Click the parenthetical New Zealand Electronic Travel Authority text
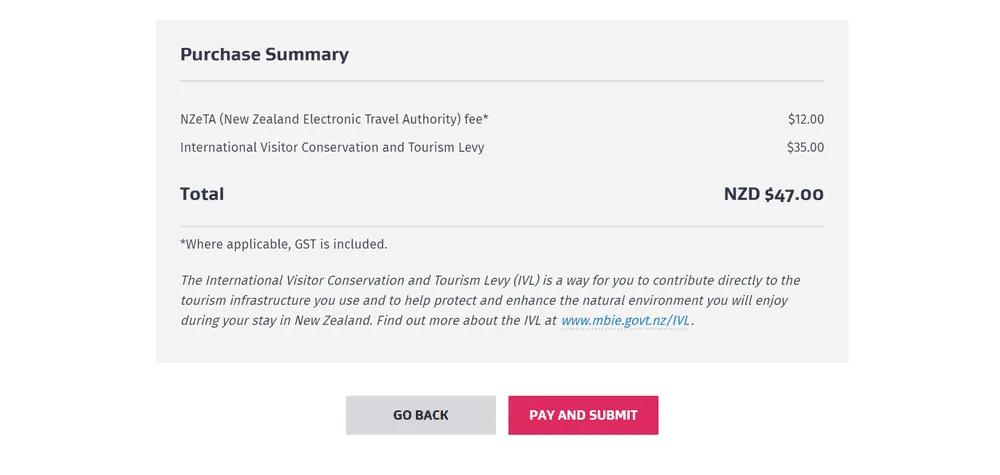This screenshot has width=1000, height=475. click(340, 119)
